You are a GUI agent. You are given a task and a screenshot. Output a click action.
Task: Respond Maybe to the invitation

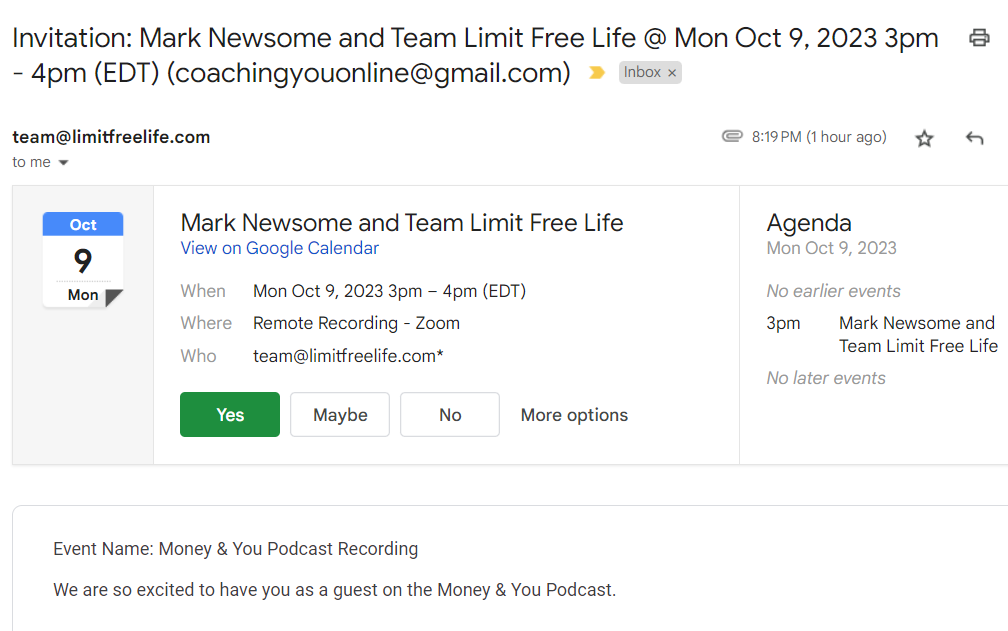tap(340, 415)
